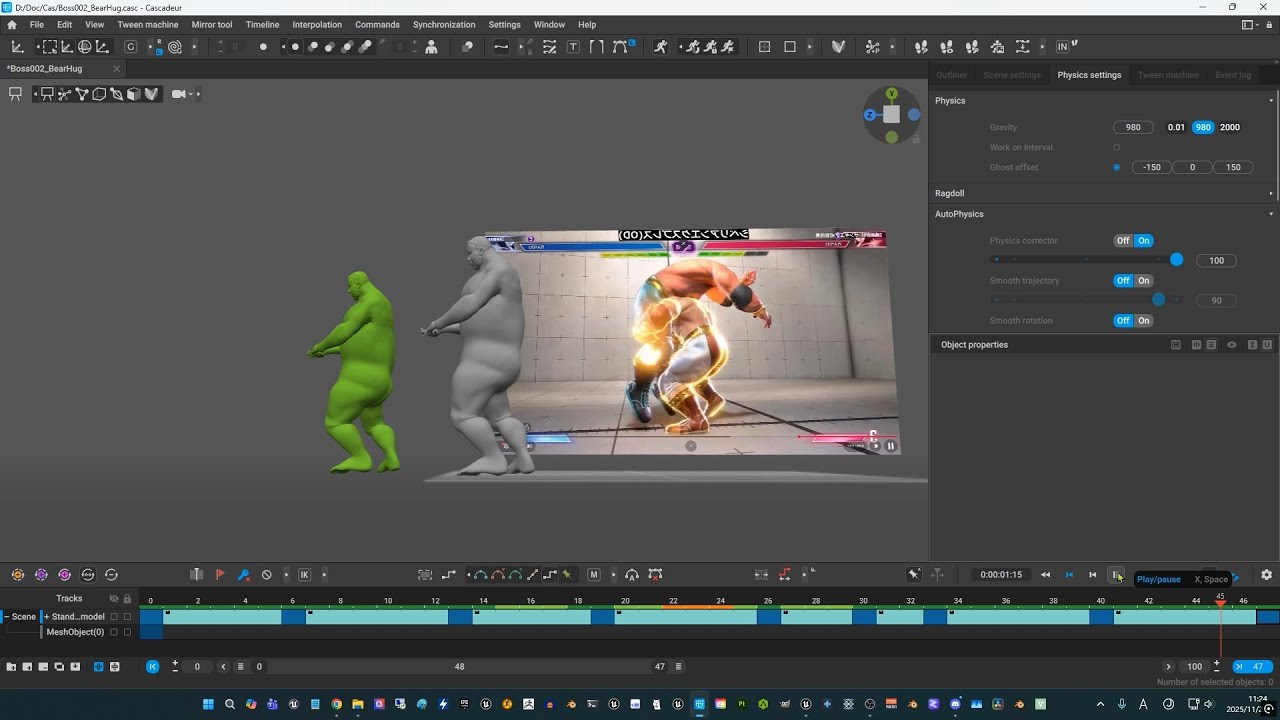This screenshot has width=1280, height=720.
Task: Adjust the Physics corrector slider handle
Action: (1176, 260)
